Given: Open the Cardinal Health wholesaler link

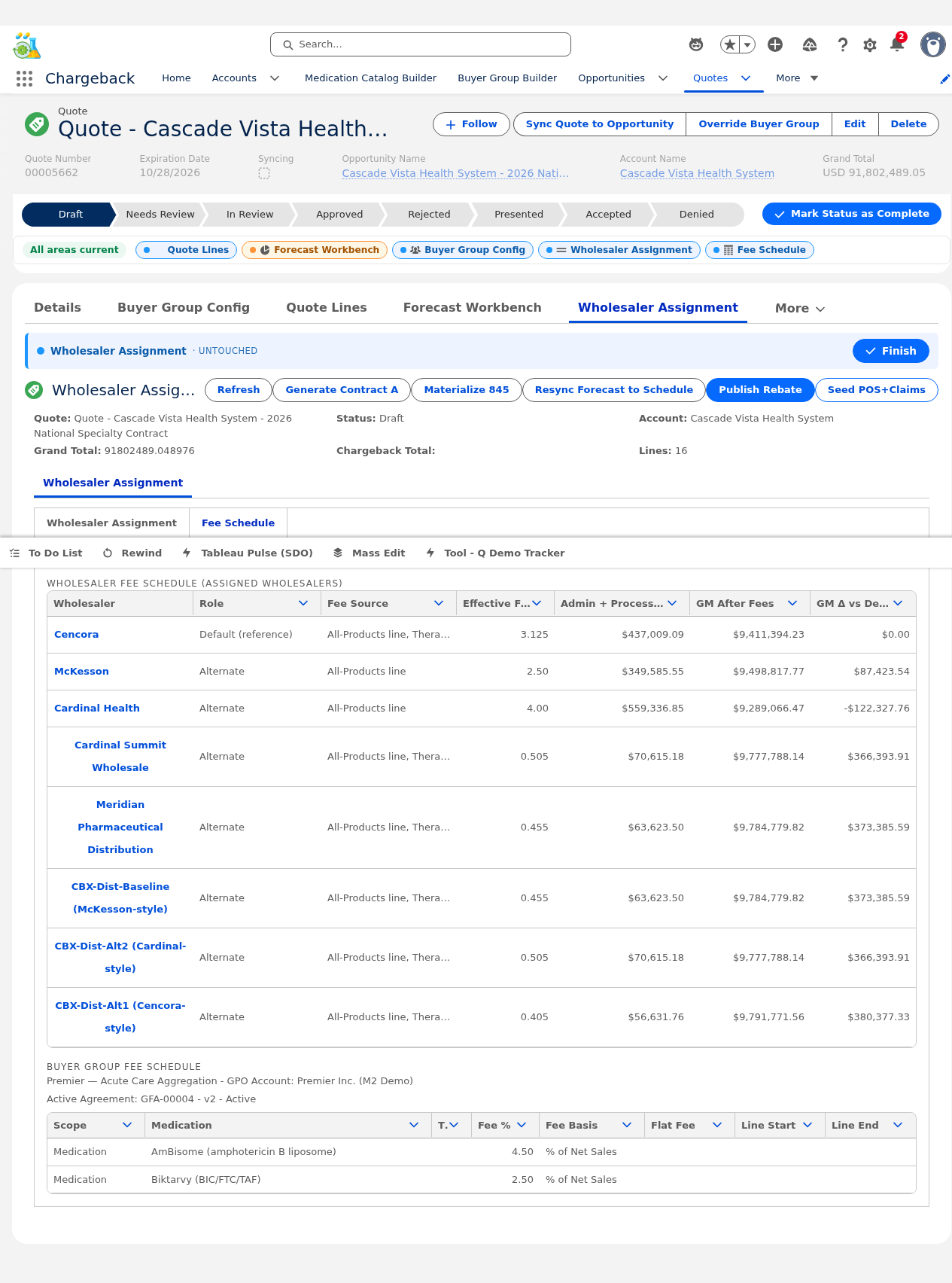Looking at the screenshot, I should pyautogui.click(x=96, y=709).
